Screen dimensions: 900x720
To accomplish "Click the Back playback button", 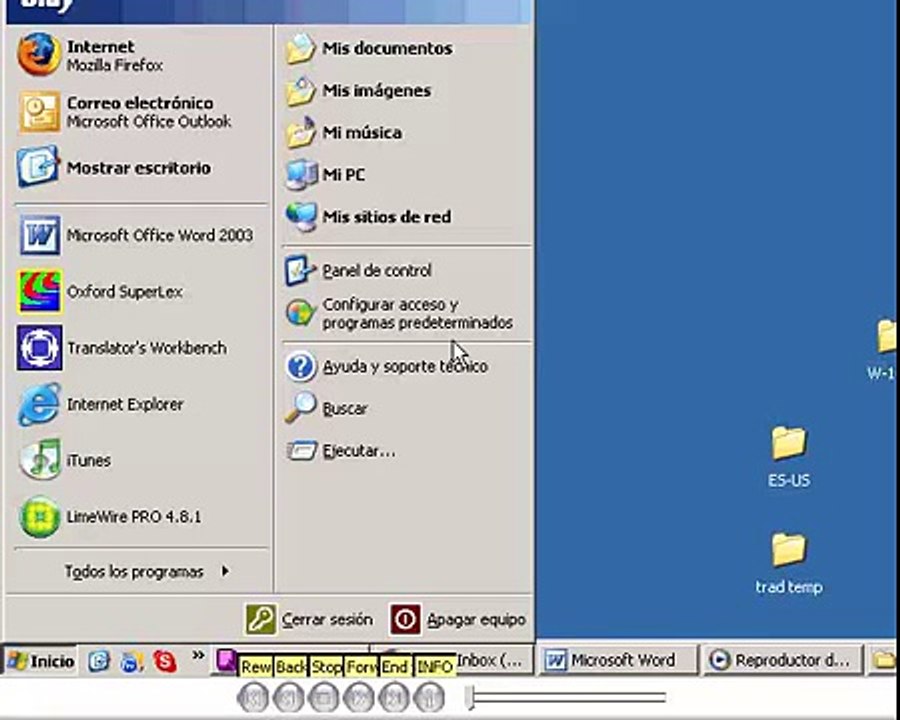I will 288,698.
